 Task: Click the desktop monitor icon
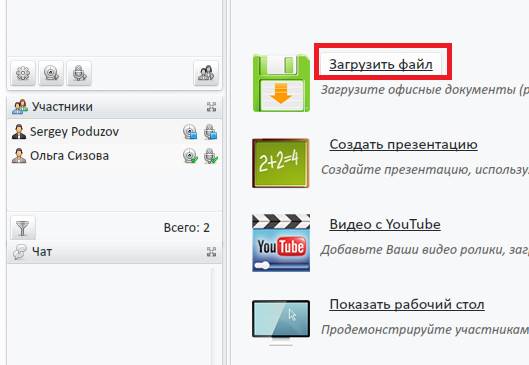coord(281,322)
